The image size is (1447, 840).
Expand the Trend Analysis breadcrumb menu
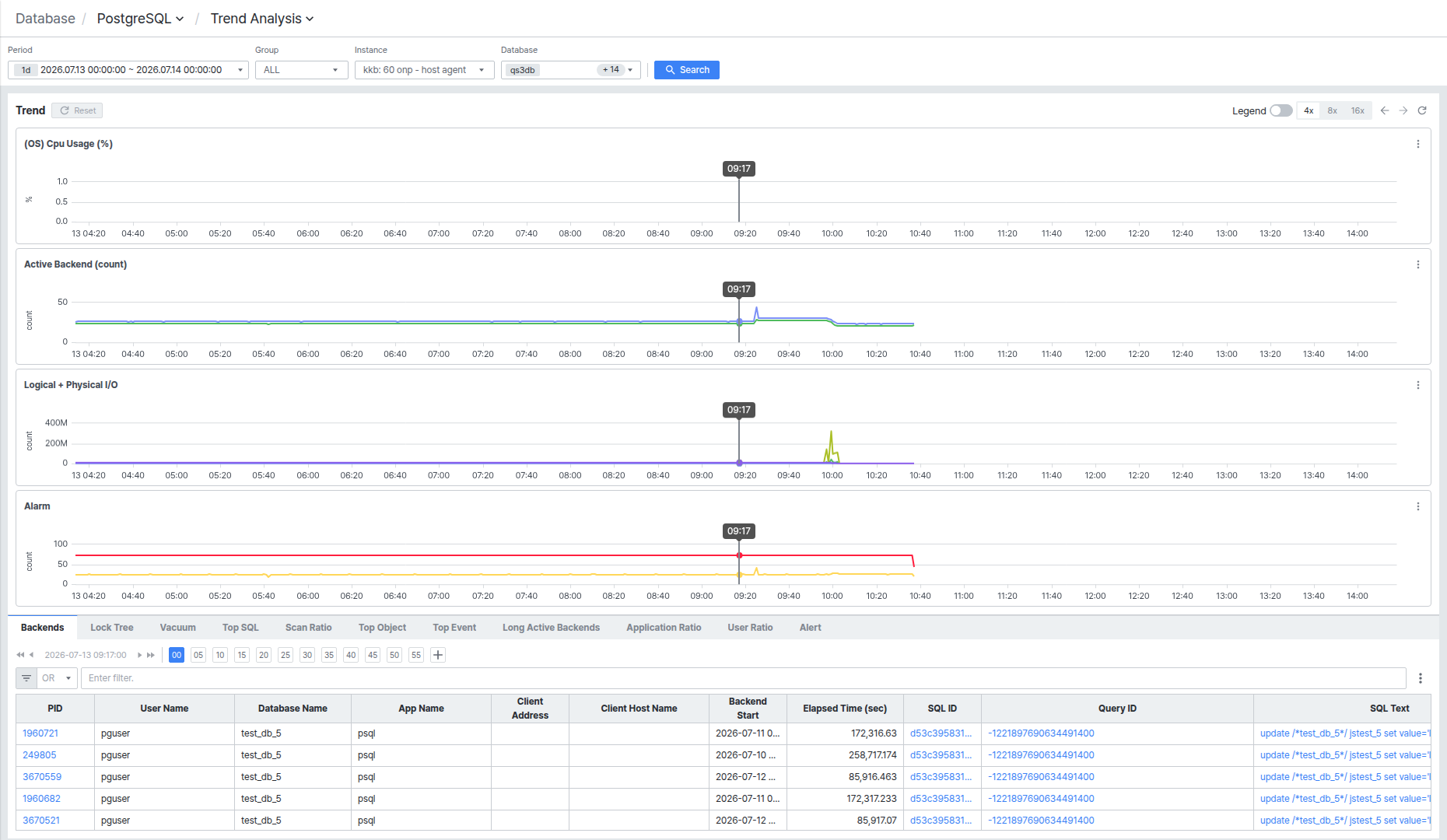pyautogui.click(x=262, y=19)
